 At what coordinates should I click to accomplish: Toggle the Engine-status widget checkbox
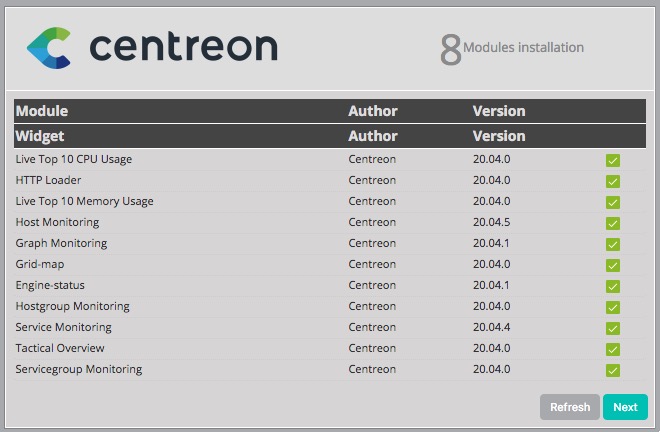pos(613,286)
